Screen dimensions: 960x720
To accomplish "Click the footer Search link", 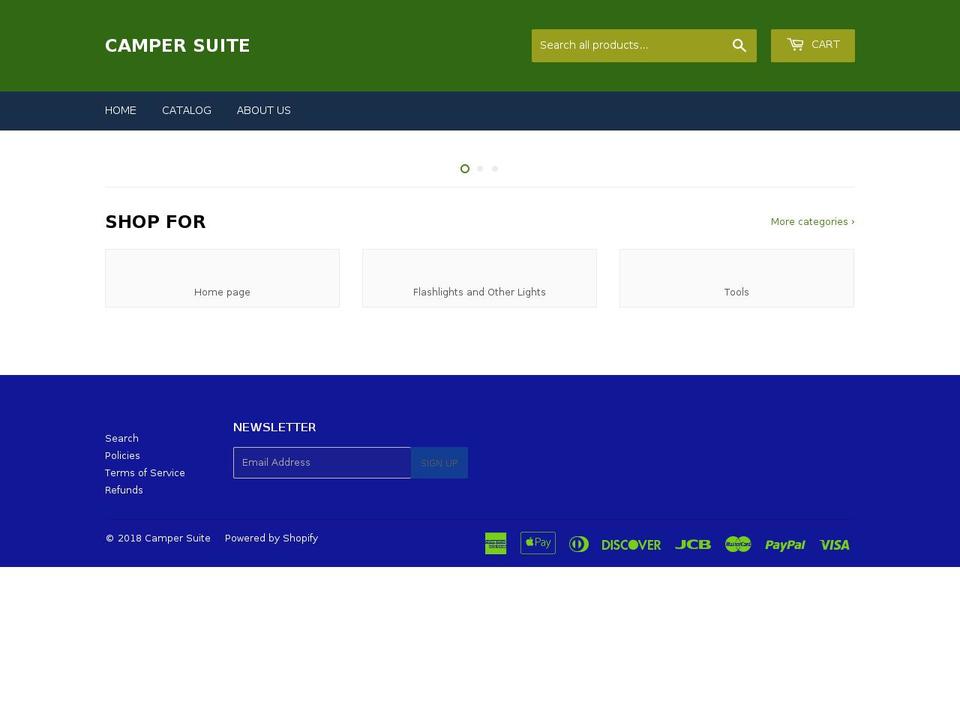I will (122, 438).
